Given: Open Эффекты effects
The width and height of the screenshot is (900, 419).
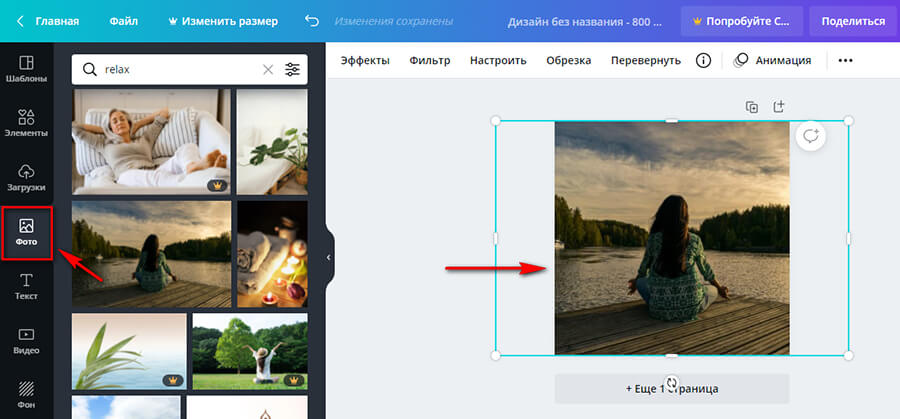Looking at the screenshot, I should coord(365,60).
